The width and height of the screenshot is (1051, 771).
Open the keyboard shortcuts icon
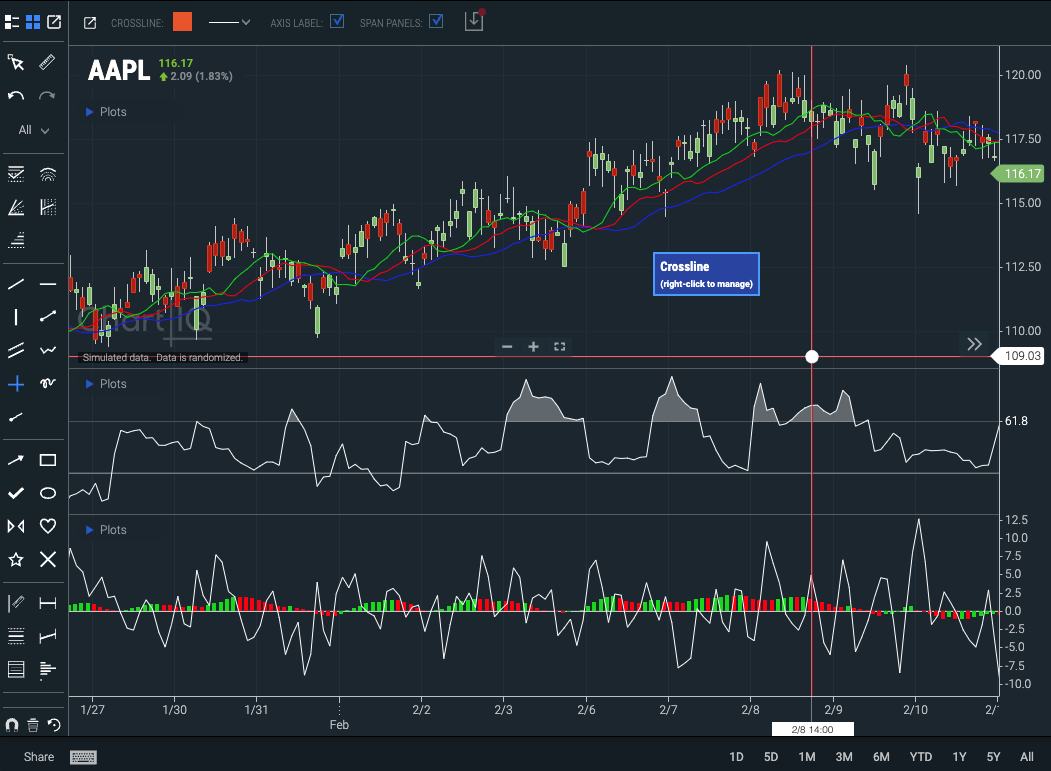(x=84, y=757)
